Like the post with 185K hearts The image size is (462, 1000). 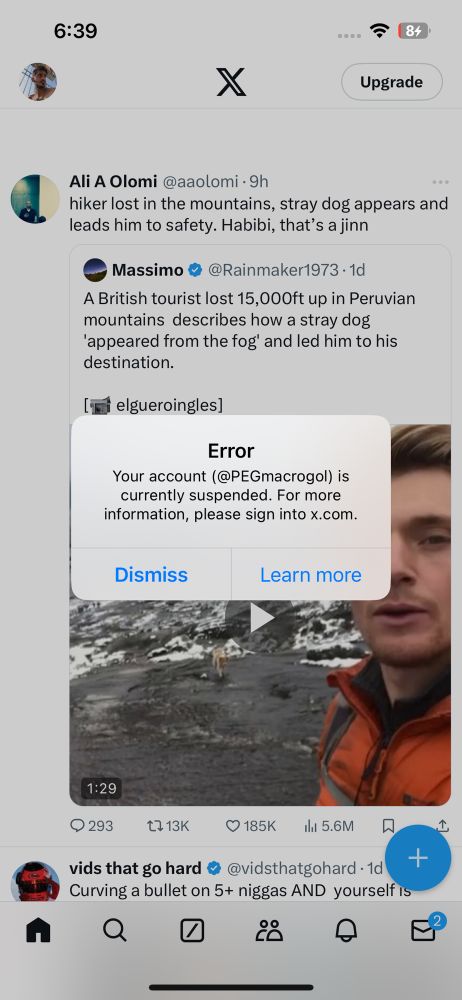(251, 826)
